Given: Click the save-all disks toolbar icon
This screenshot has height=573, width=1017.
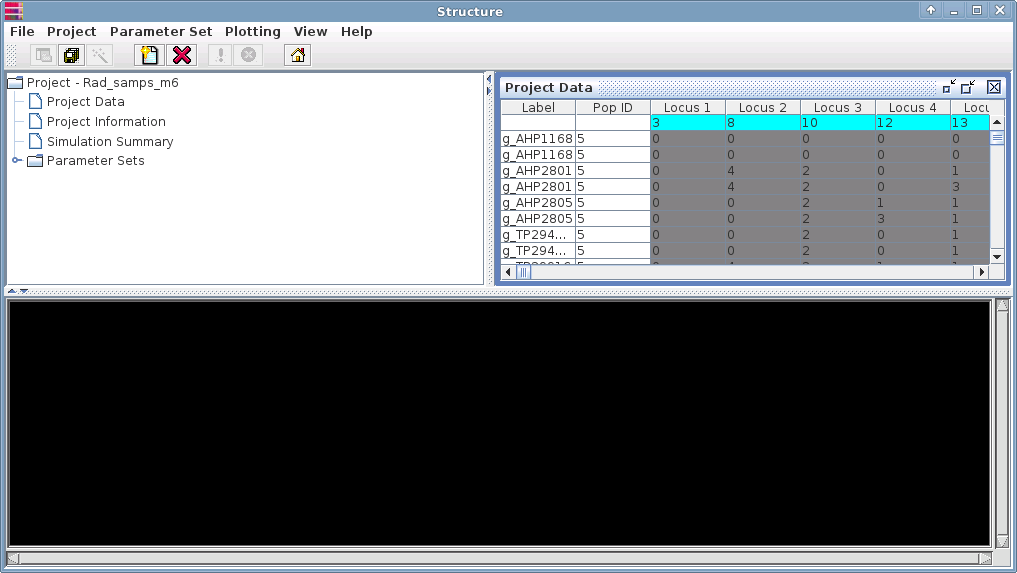Looking at the screenshot, I should (x=72, y=55).
